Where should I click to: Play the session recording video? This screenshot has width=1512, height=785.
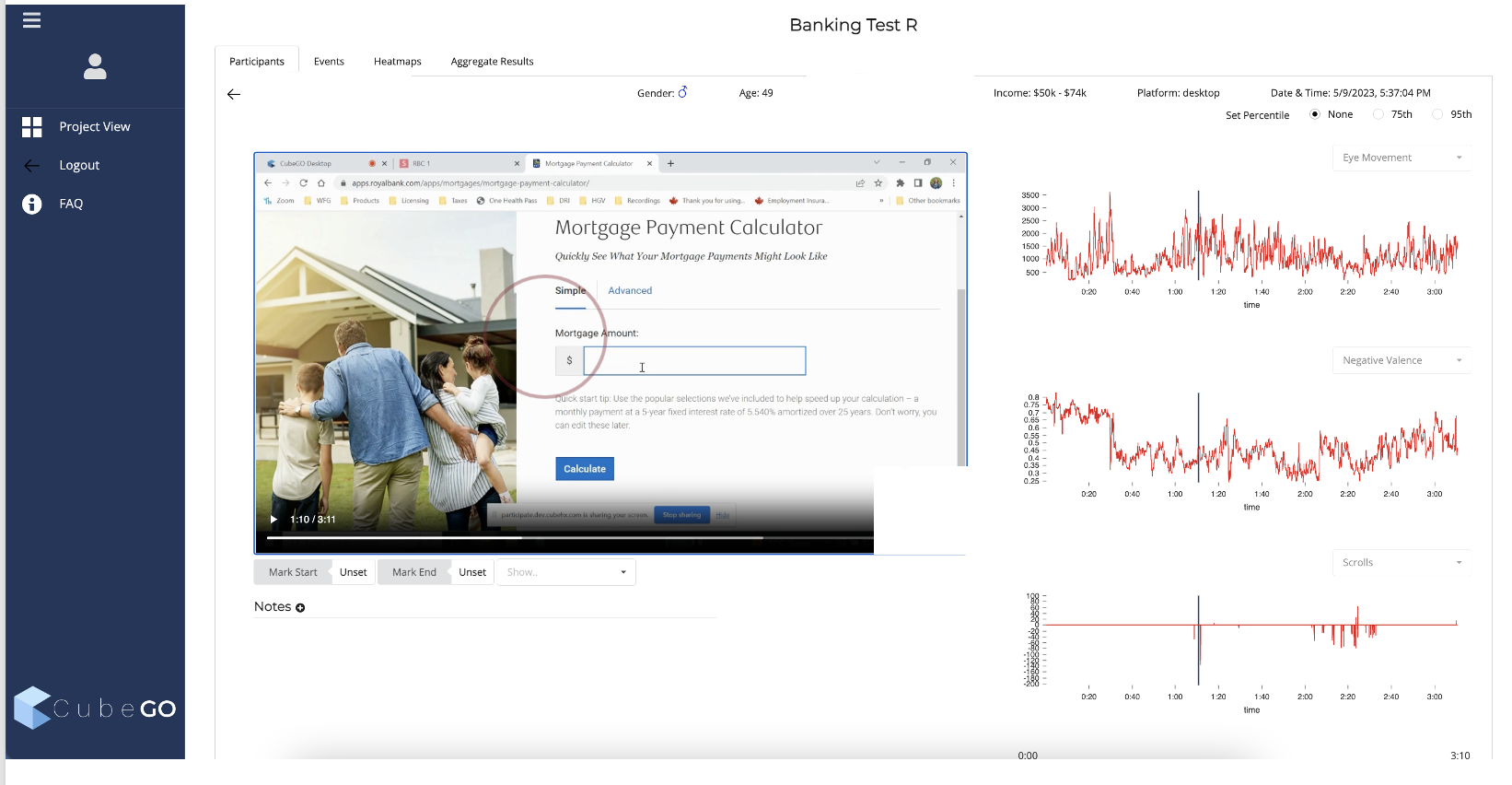click(x=273, y=520)
